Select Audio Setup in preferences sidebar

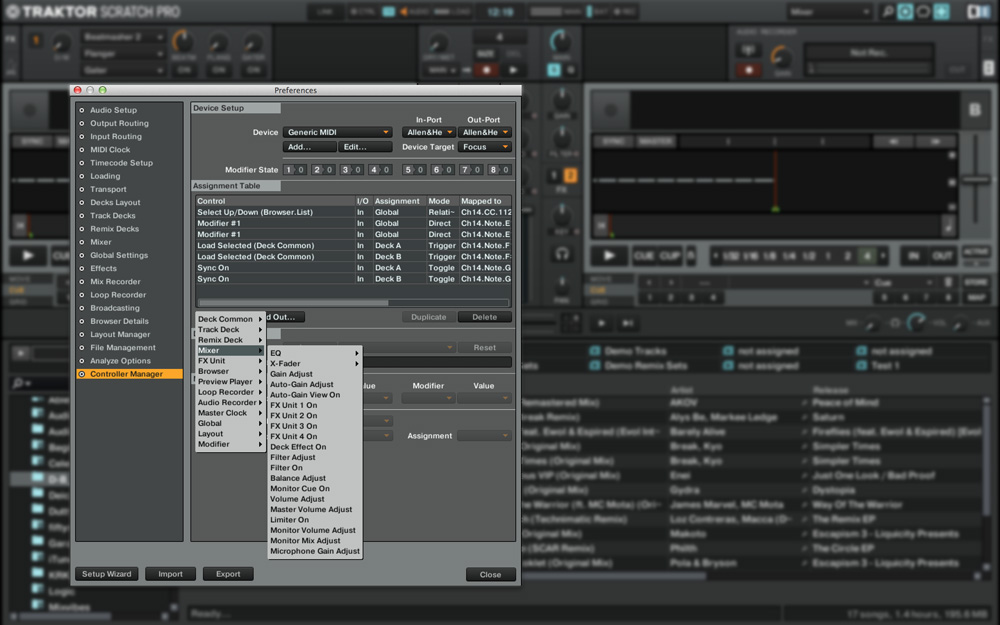coord(113,110)
